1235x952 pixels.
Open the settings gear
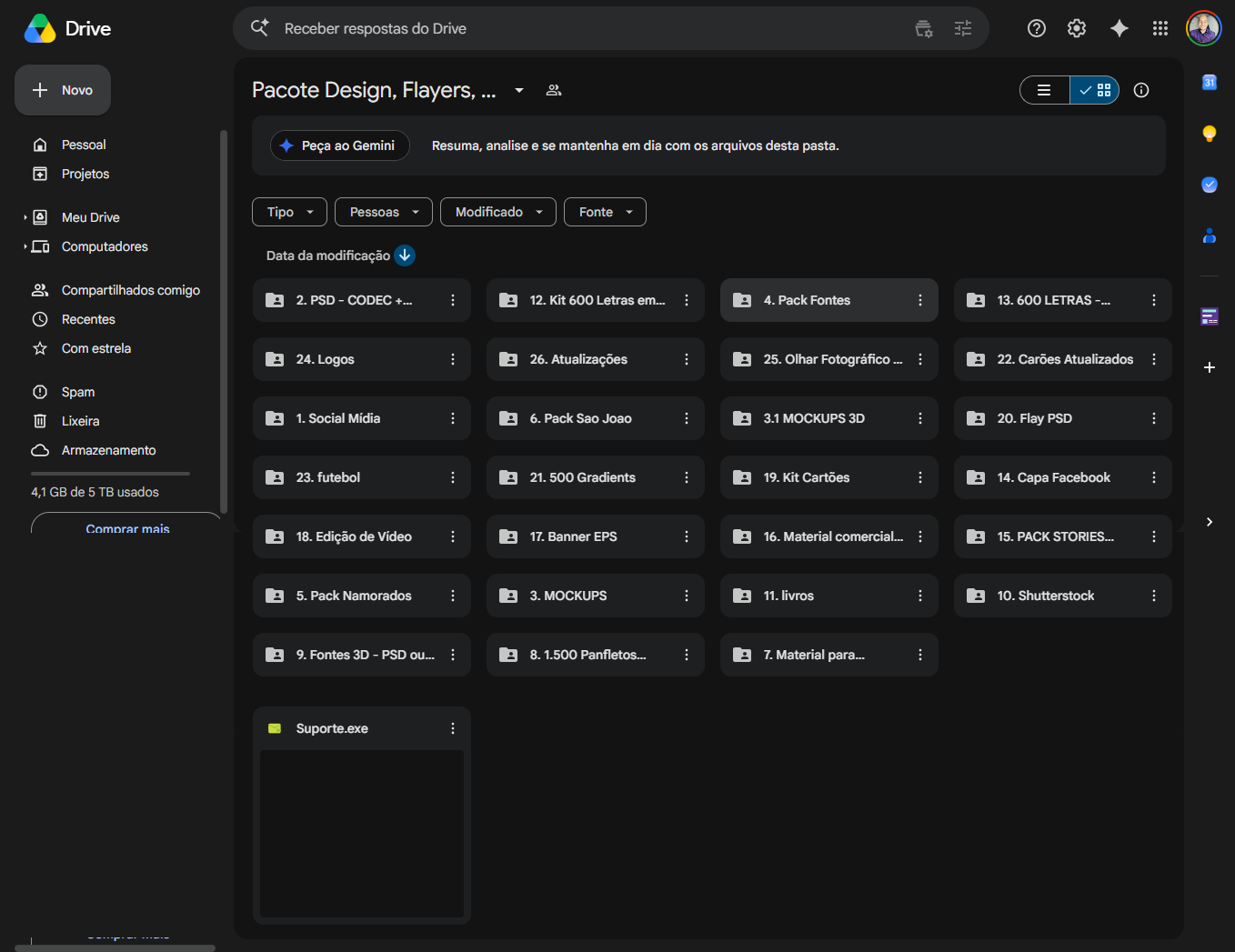pos(1077,28)
